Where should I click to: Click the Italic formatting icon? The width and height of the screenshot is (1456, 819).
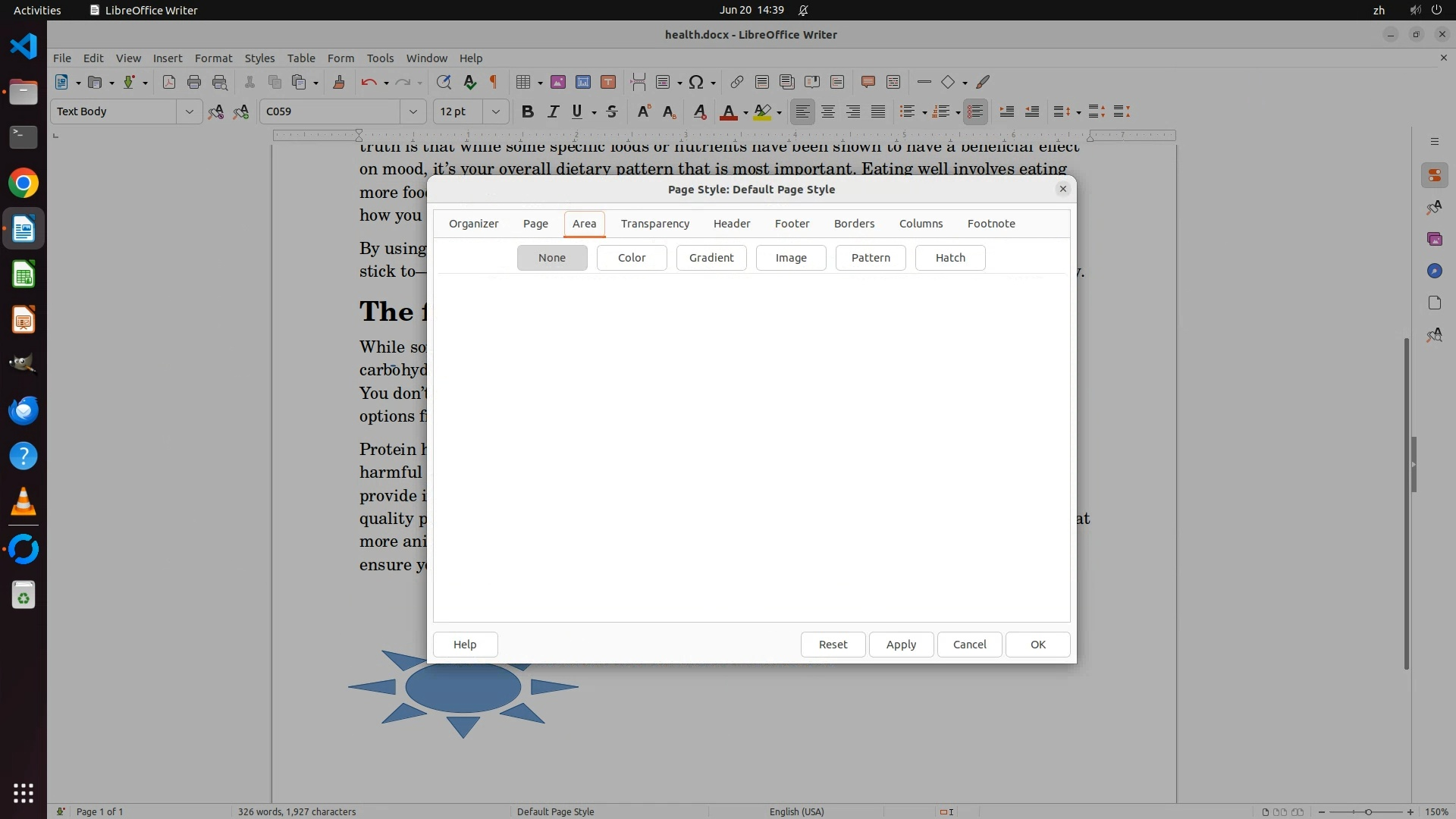553,111
